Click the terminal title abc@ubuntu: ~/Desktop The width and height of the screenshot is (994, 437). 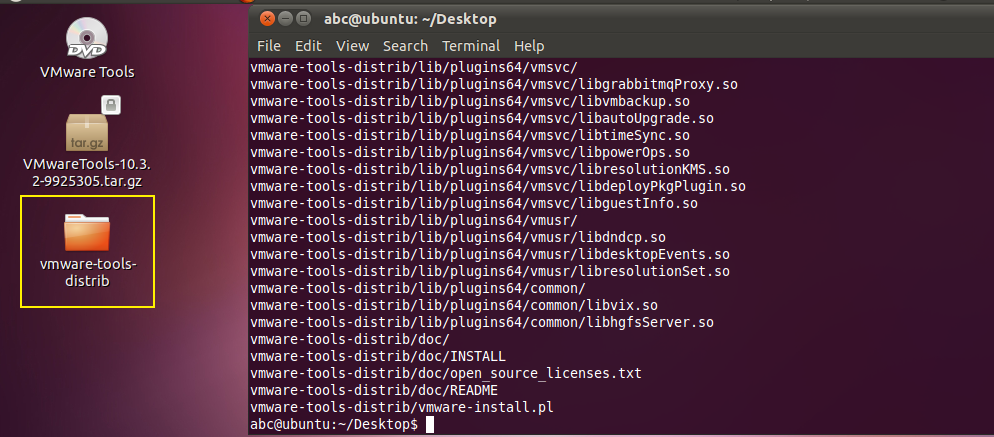410,20
